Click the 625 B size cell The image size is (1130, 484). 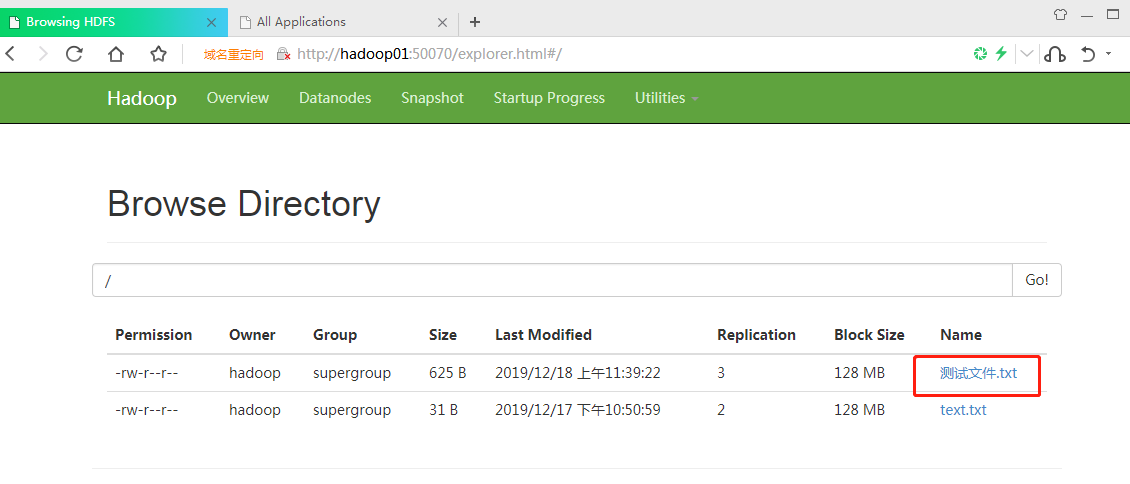click(x=448, y=373)
